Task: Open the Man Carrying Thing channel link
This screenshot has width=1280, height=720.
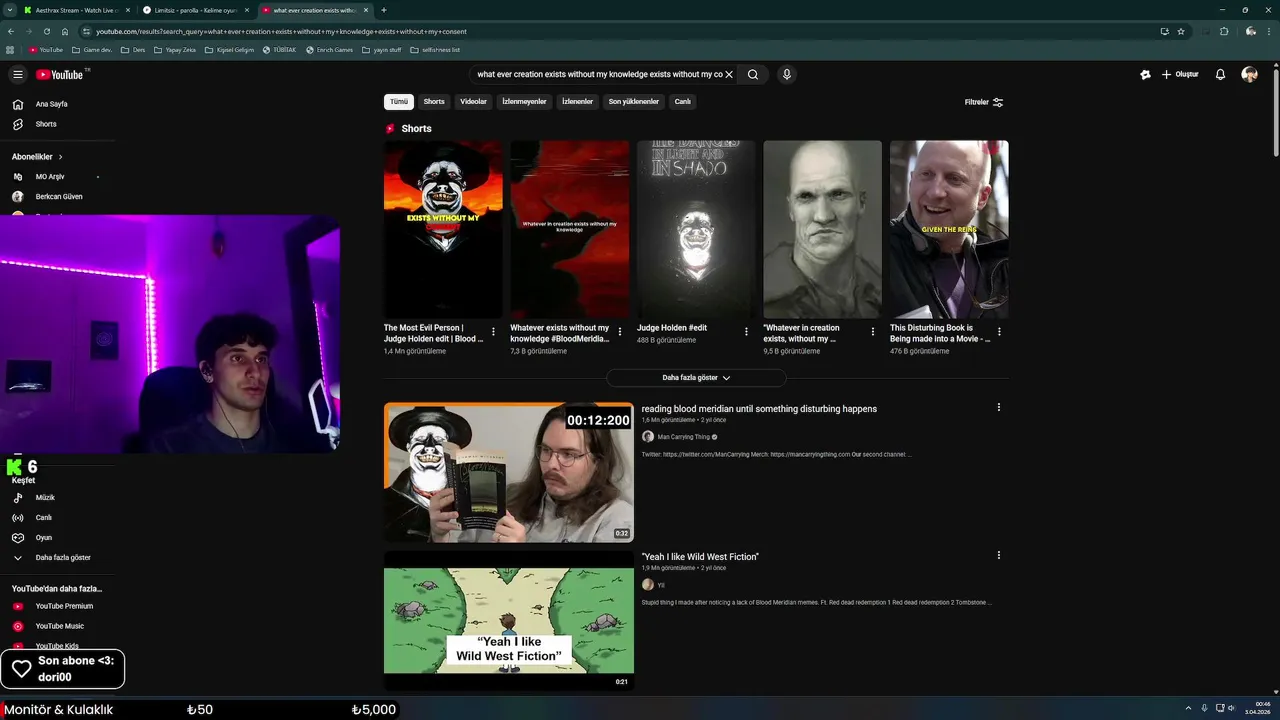Action: click(x=683, y=437)
